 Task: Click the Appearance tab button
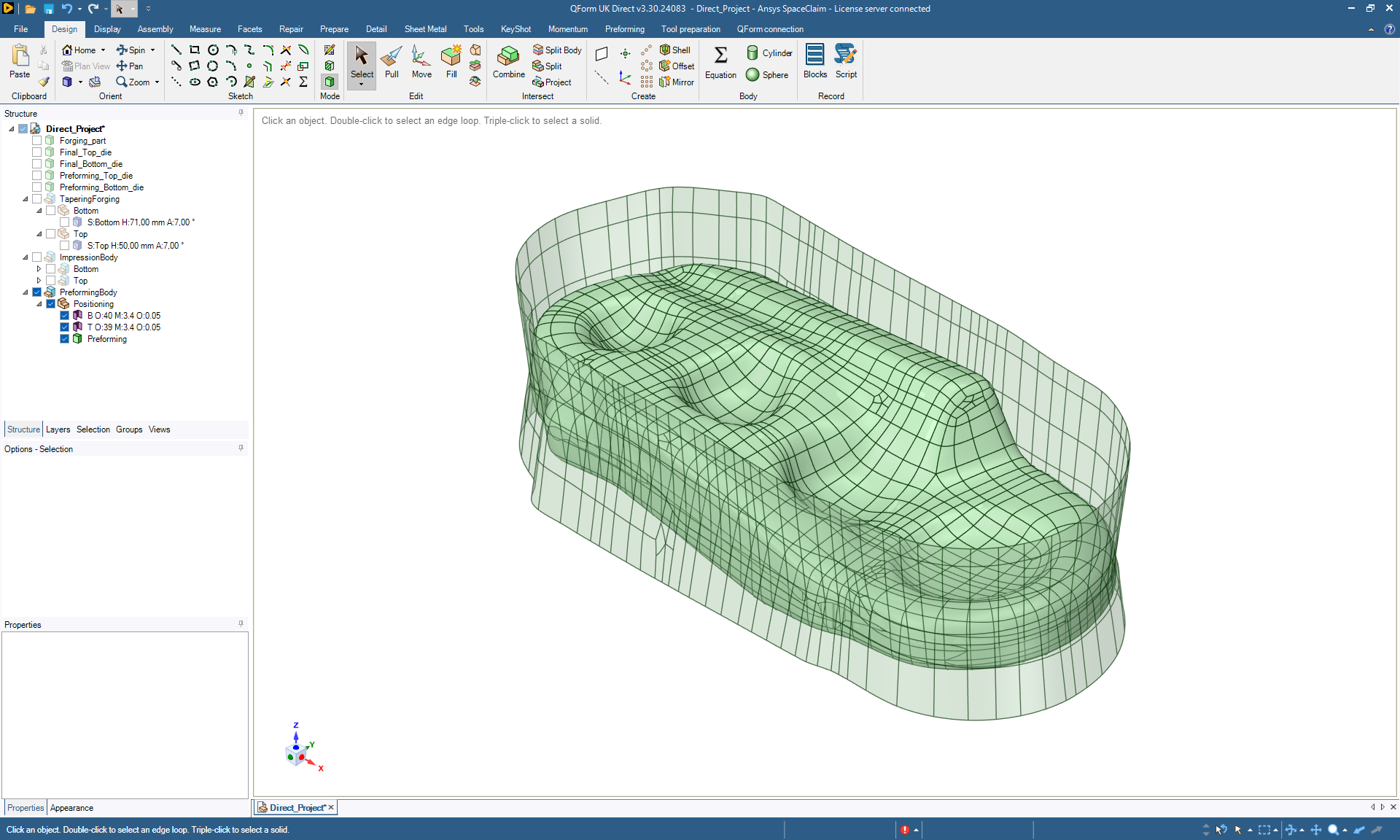pyautogui.click(x=71, y=808)
